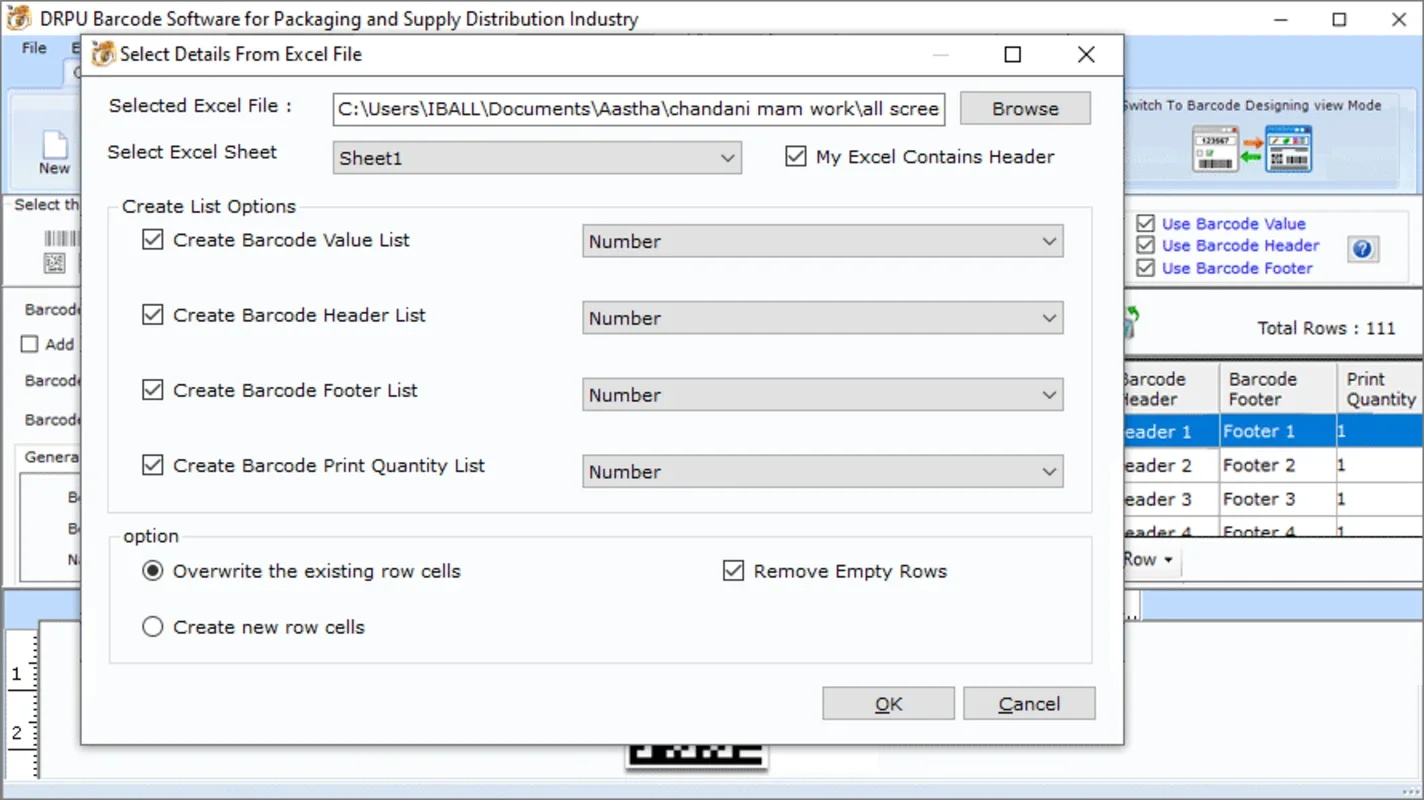Toggle Use Barcode Value checkbox

(1145, 224)
